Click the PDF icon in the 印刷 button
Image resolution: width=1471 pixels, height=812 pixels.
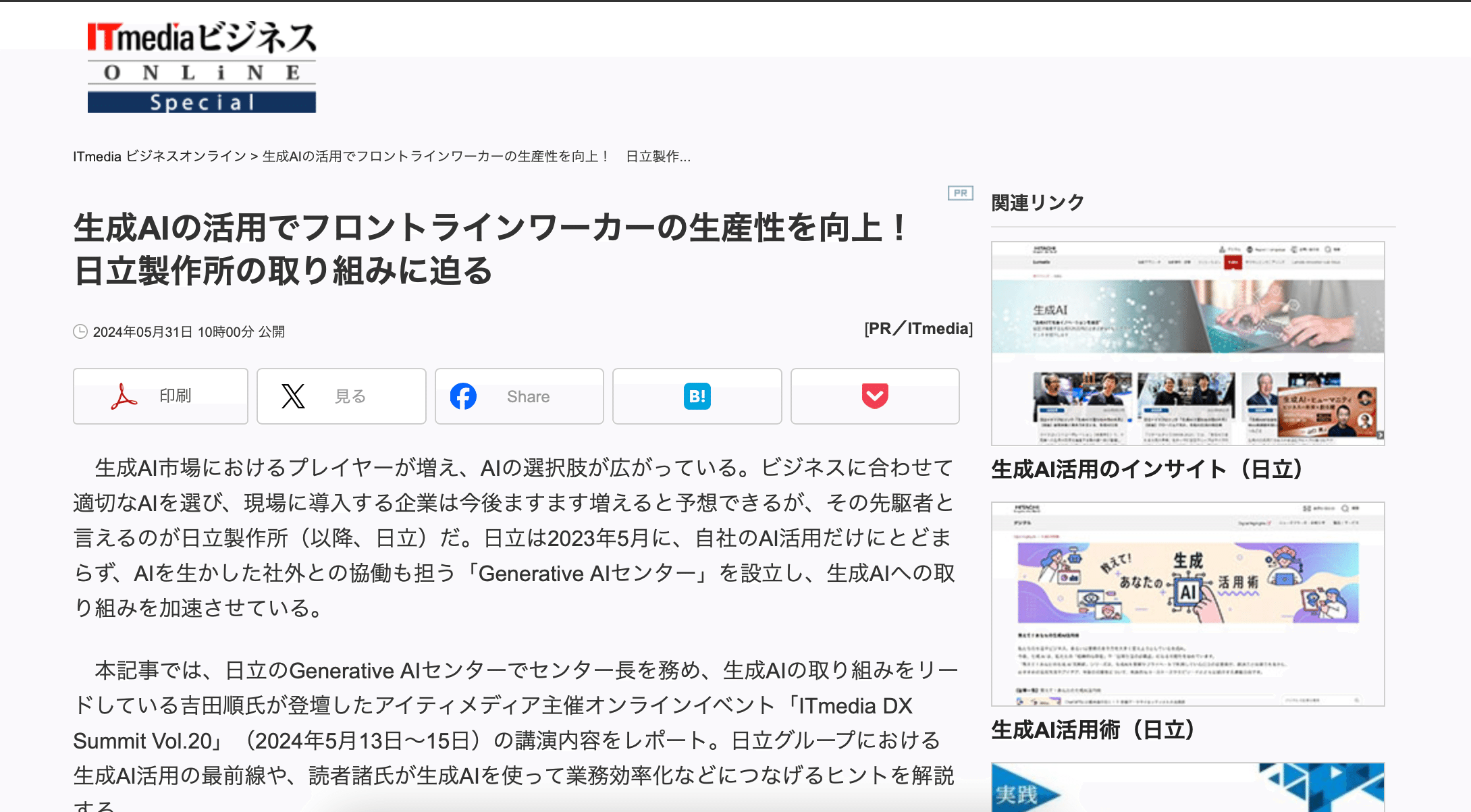coord(124,396)
